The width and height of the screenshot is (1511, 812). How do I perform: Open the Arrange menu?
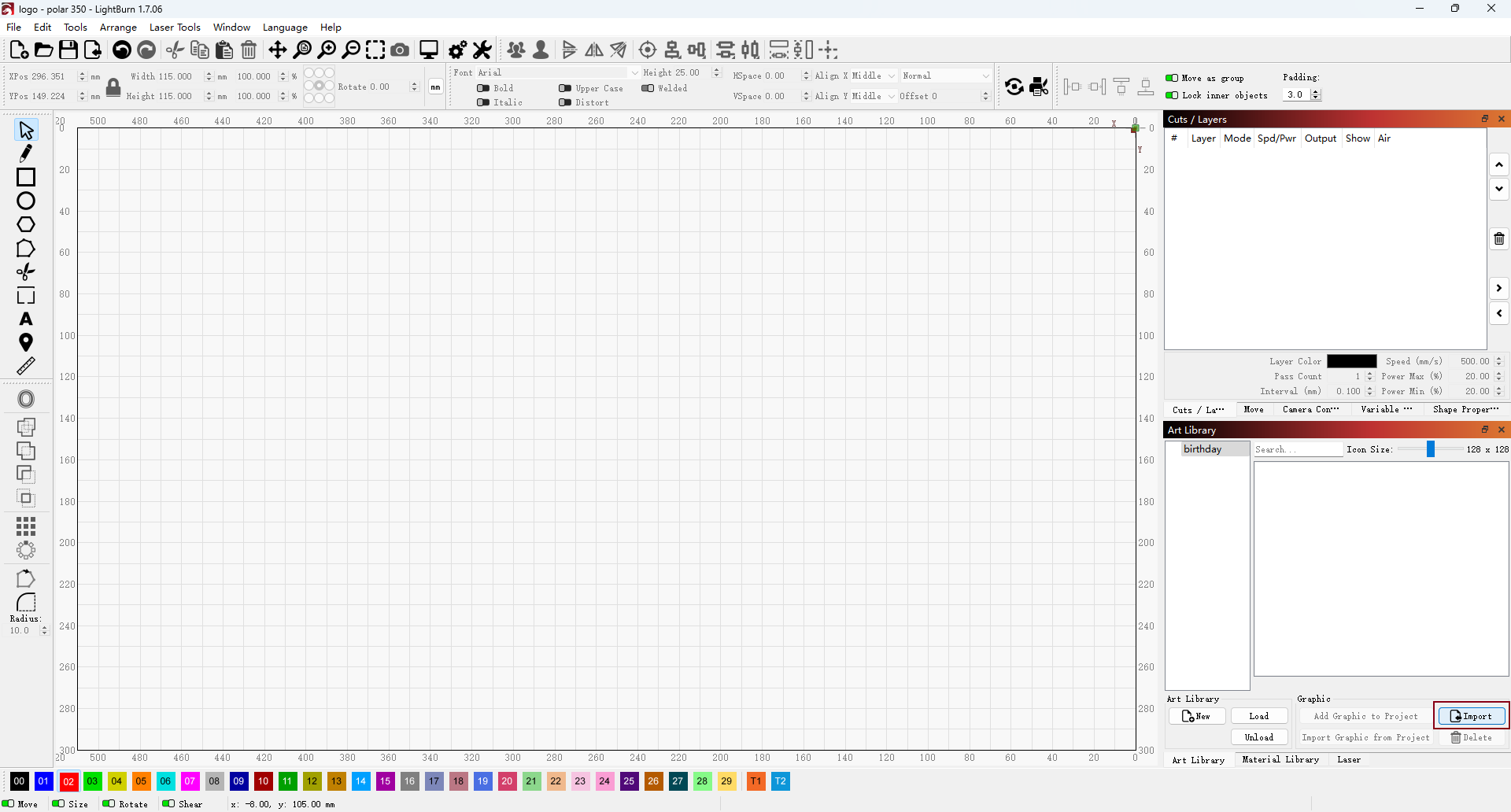(x=118, y=28)
